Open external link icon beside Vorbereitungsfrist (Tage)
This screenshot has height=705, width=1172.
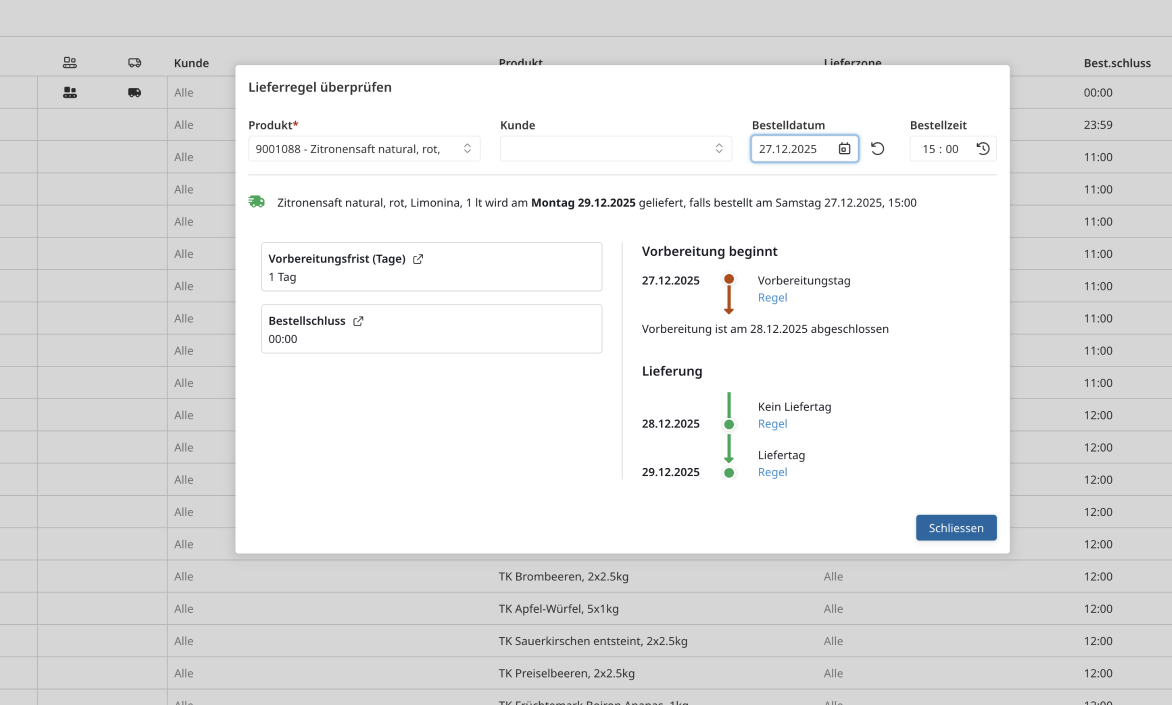click(418, 259)
